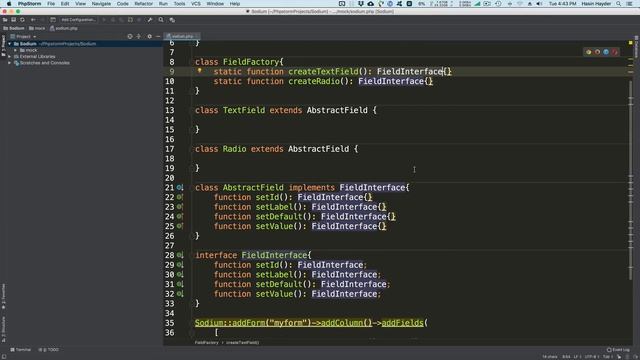Click macOS Spotlight search icon in menu bar
The height and width of the screenshot is (360, 640).
[619, 4]
